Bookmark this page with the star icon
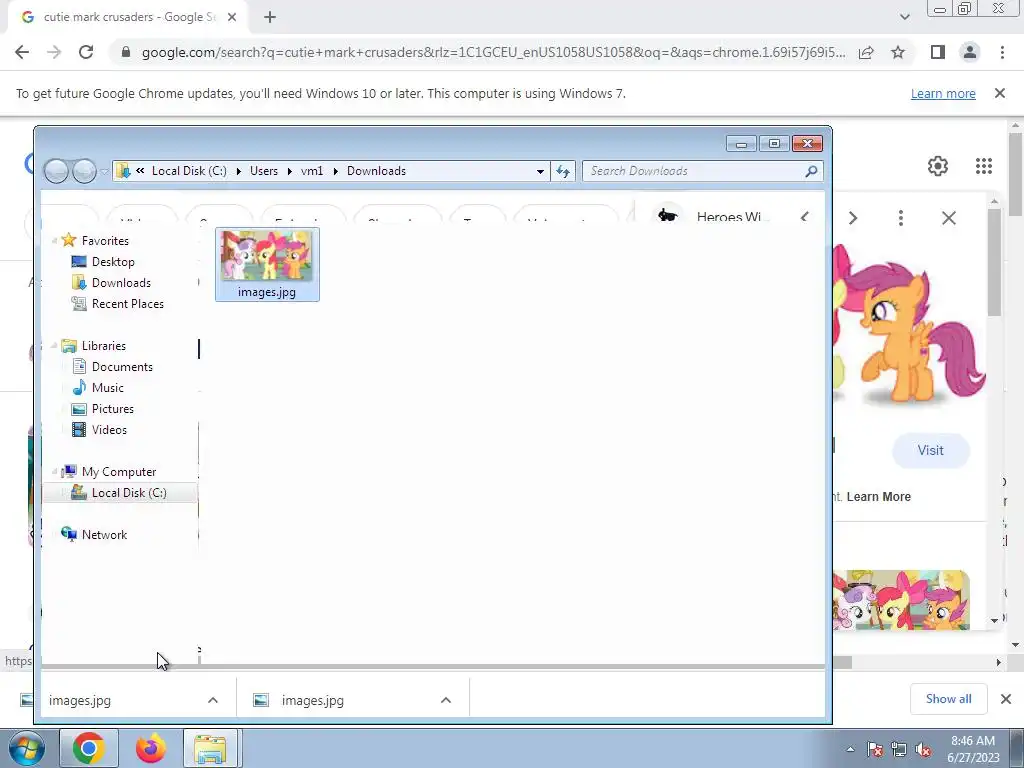Viewport: 1024px width, 768px height. [898, 52]
